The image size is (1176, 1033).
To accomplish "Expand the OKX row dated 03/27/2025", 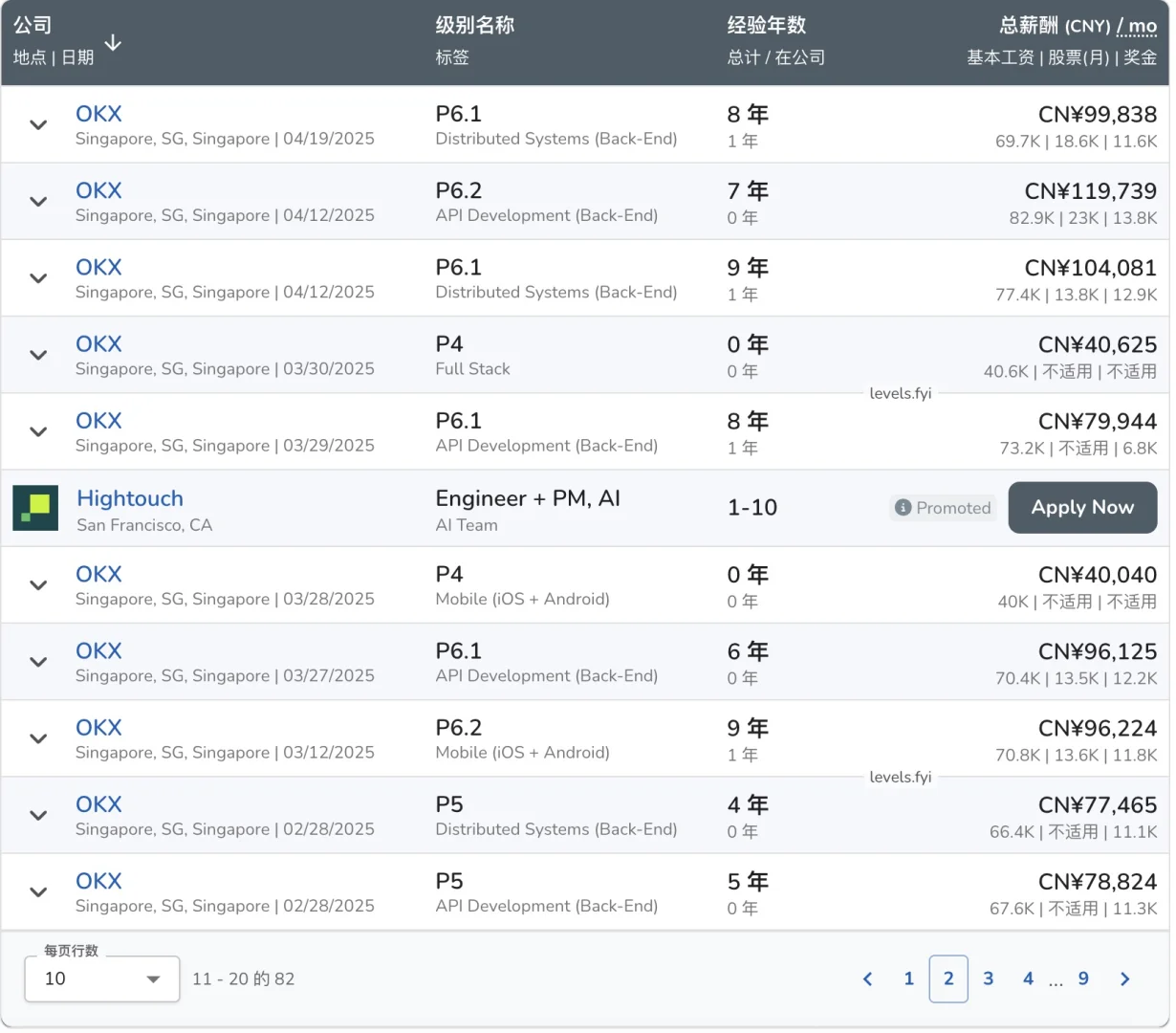I will (x=38, y=662).
